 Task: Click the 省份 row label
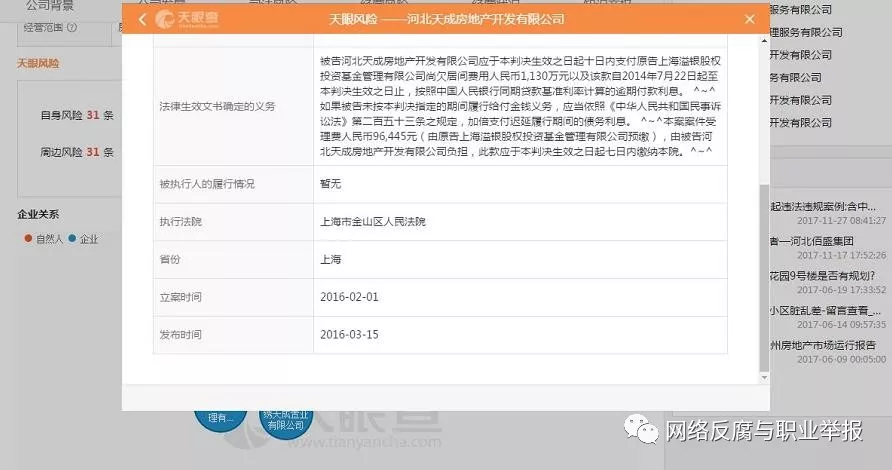[x=170, y=259]
